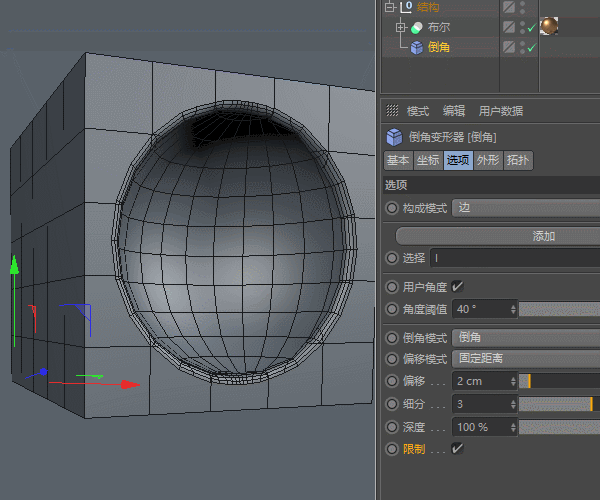Switch to the 选项 tab
This screenshot has height=500, width=600.
[x=458, y=160]
